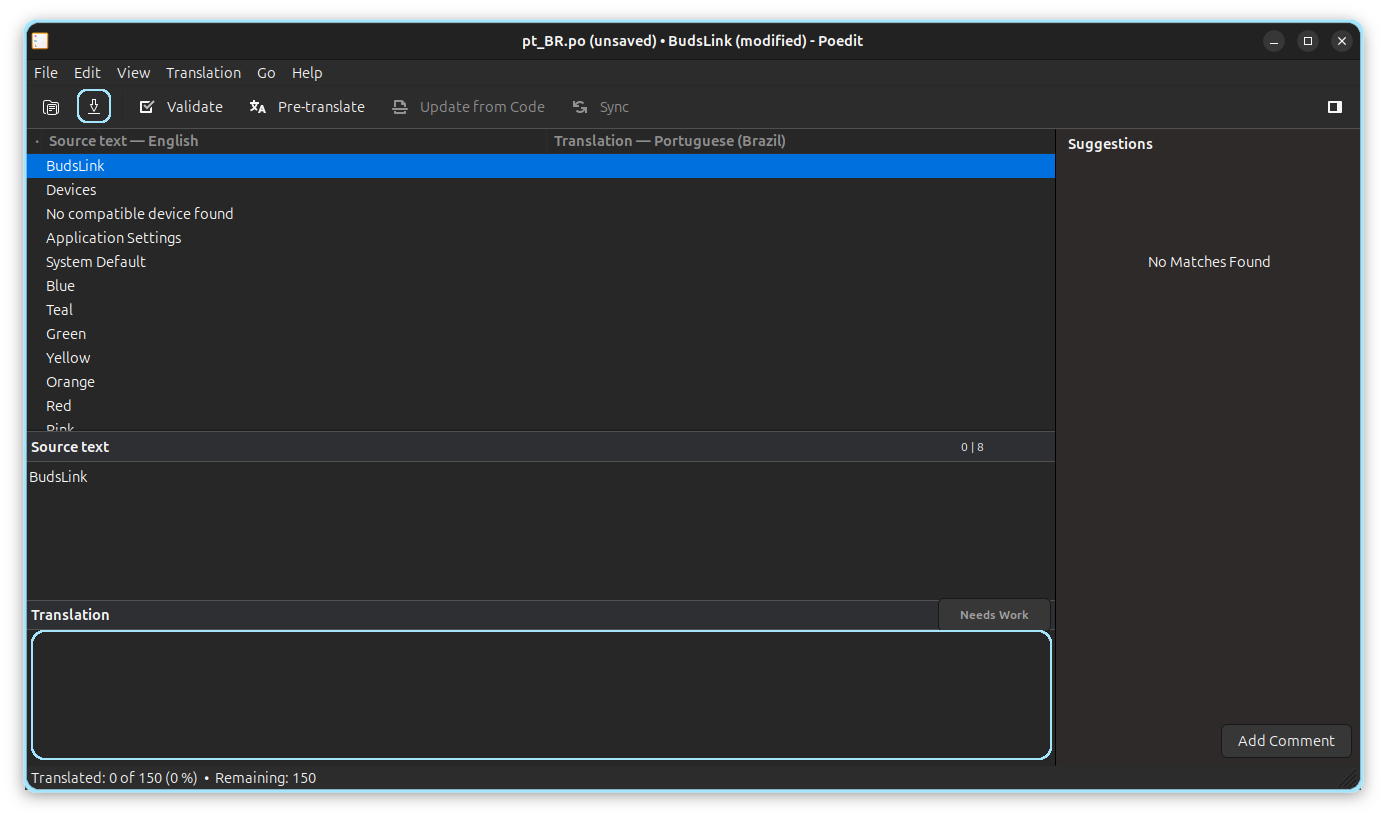This screenshot has width=1386, height=818.
Task: Click the Sync arrows icon
Action: [580, 107]
